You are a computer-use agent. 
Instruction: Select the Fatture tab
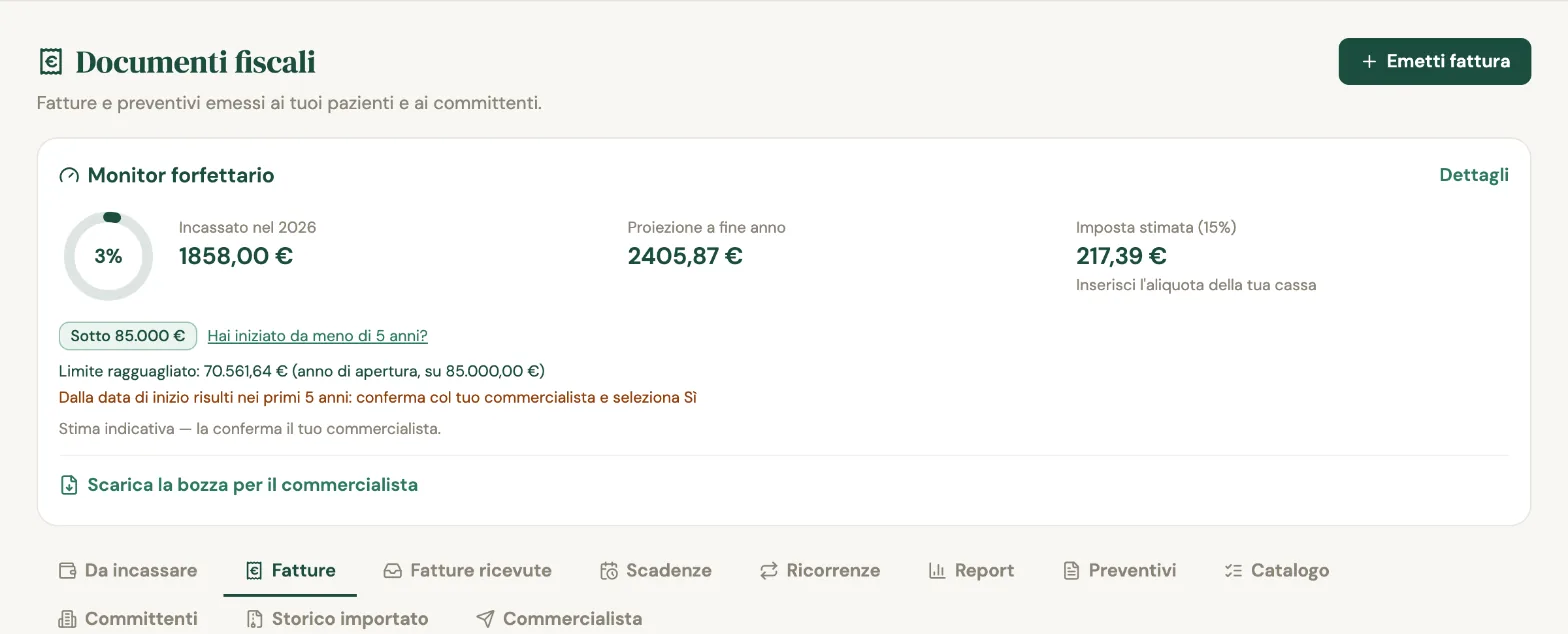[290, 571]
